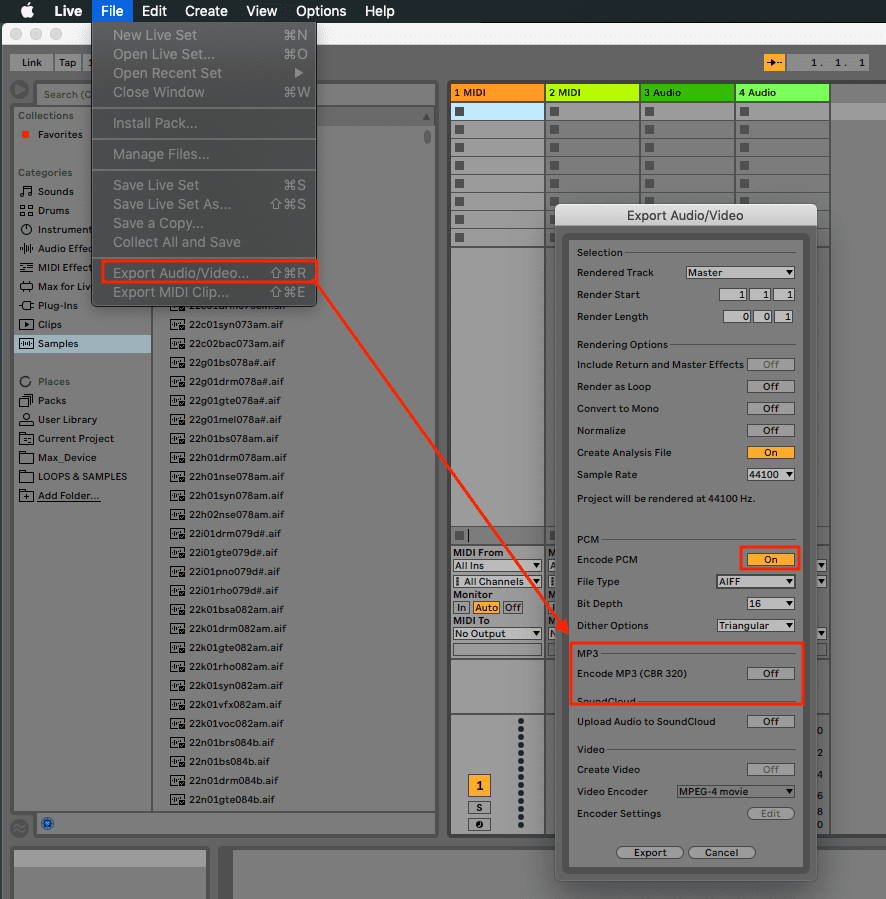This screenshot has height=899, width=886.
Task: Open the View menu
Action: [x=261, y=11]
